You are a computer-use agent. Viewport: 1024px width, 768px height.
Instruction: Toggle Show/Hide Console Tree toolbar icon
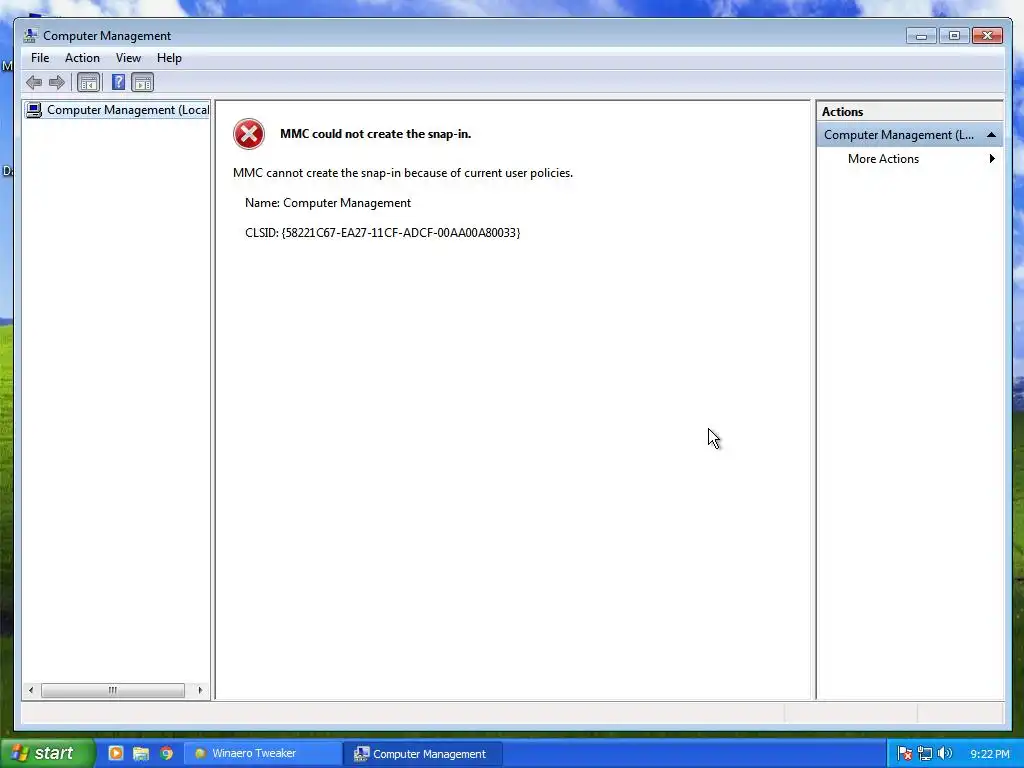[x=88, y=82]
